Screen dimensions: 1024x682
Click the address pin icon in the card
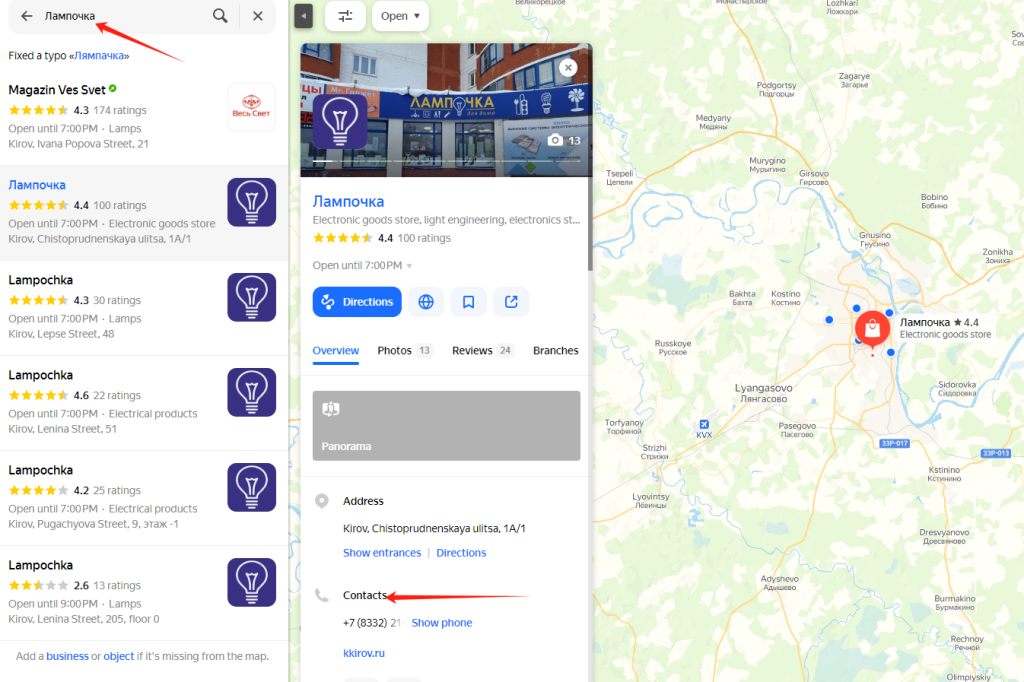click(321, 501)
